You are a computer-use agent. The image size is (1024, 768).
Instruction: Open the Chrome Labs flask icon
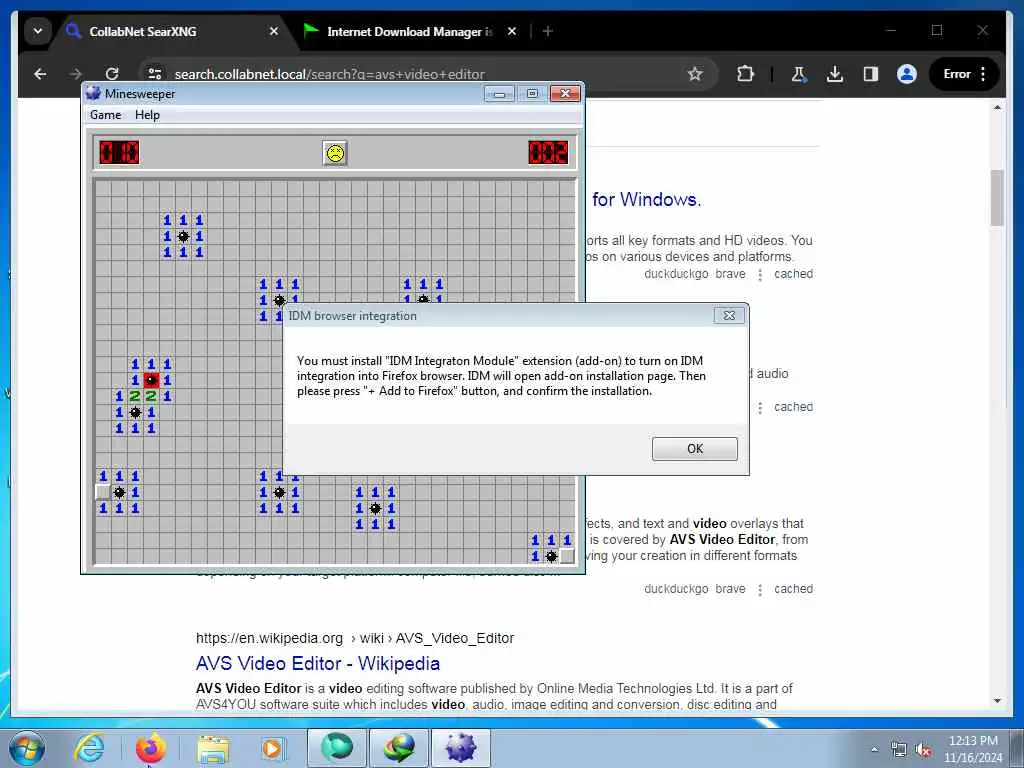[x=799, y=74]
